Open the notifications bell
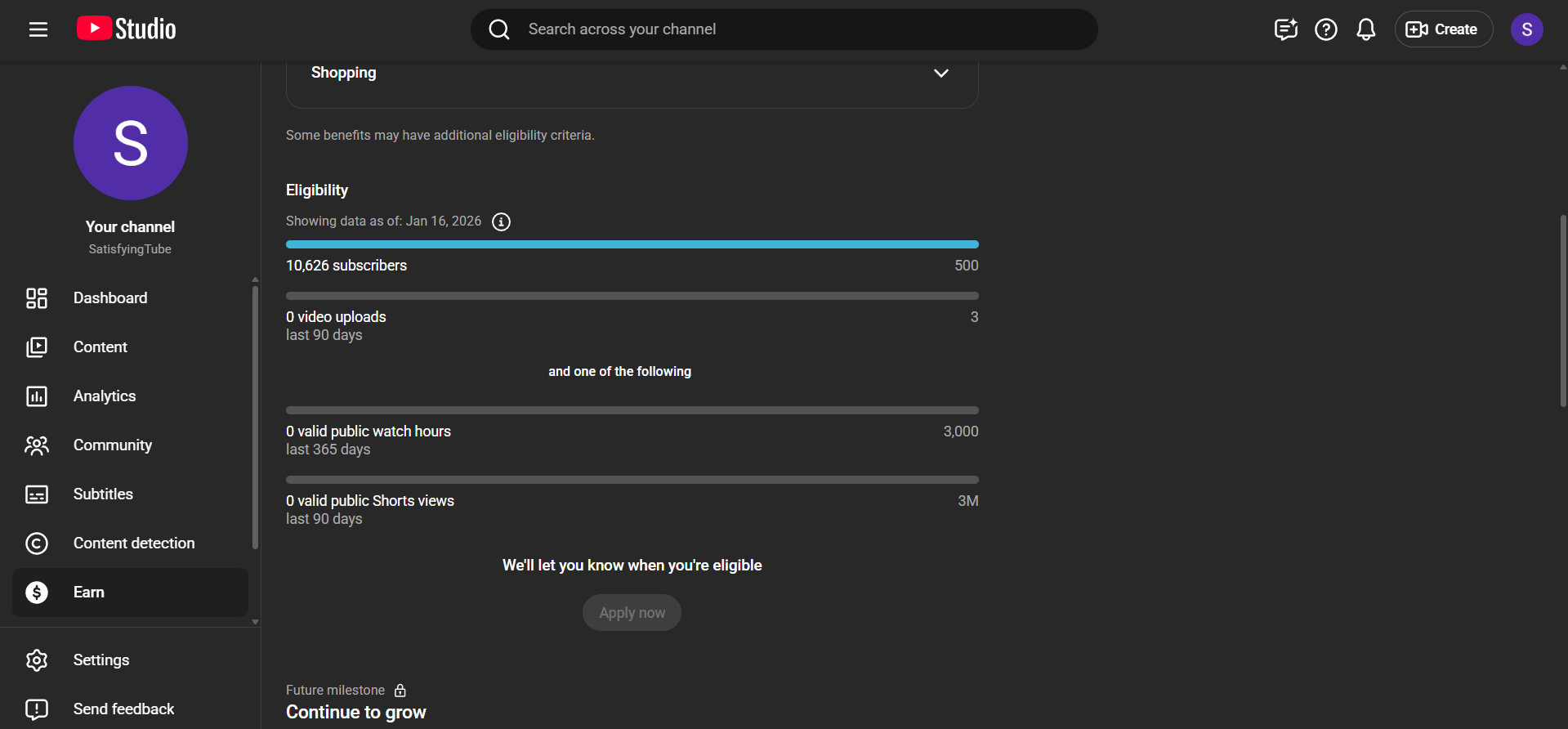The width and height of the screenshot is (1568, 729). (x=1365, y=29)
